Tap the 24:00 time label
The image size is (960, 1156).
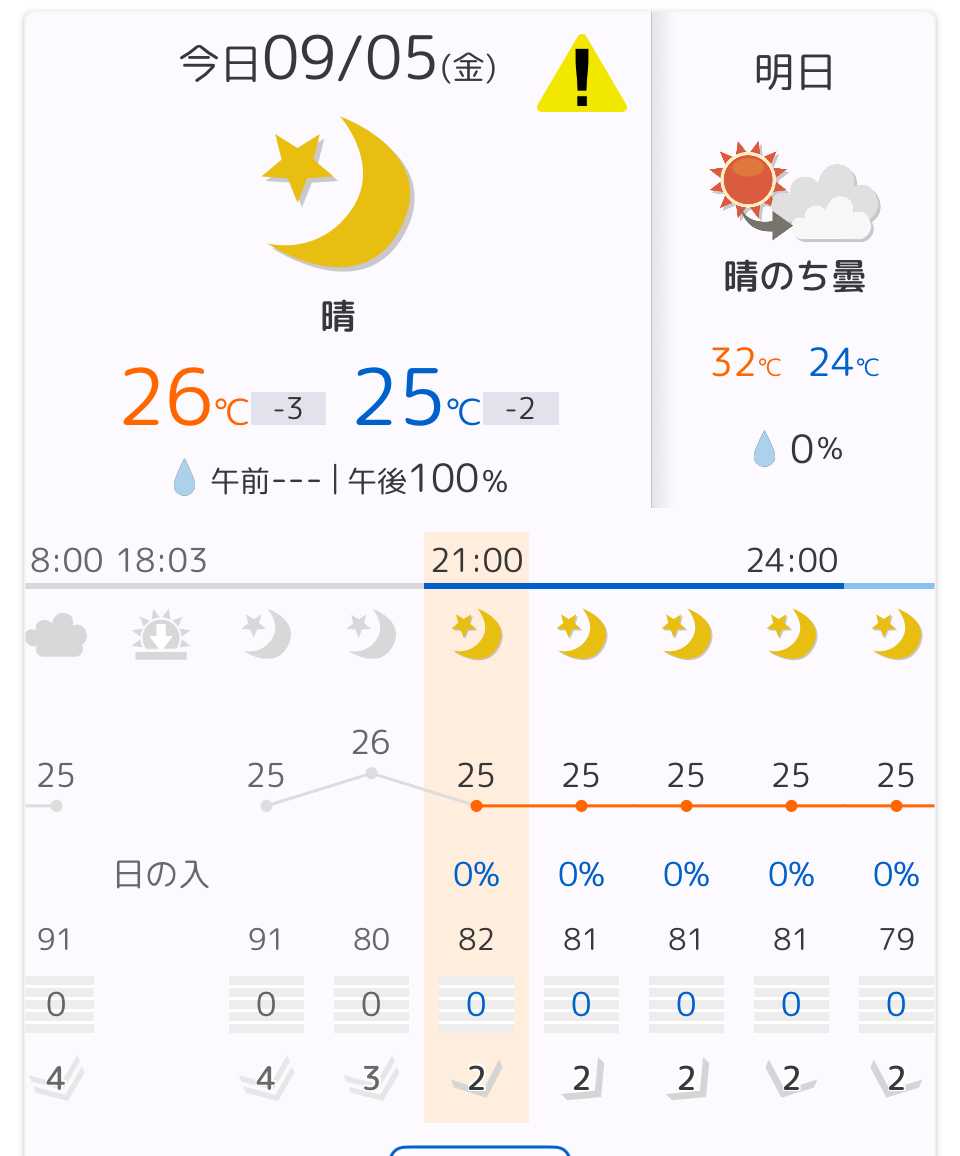pyautogui.click(x=792, y=560)
